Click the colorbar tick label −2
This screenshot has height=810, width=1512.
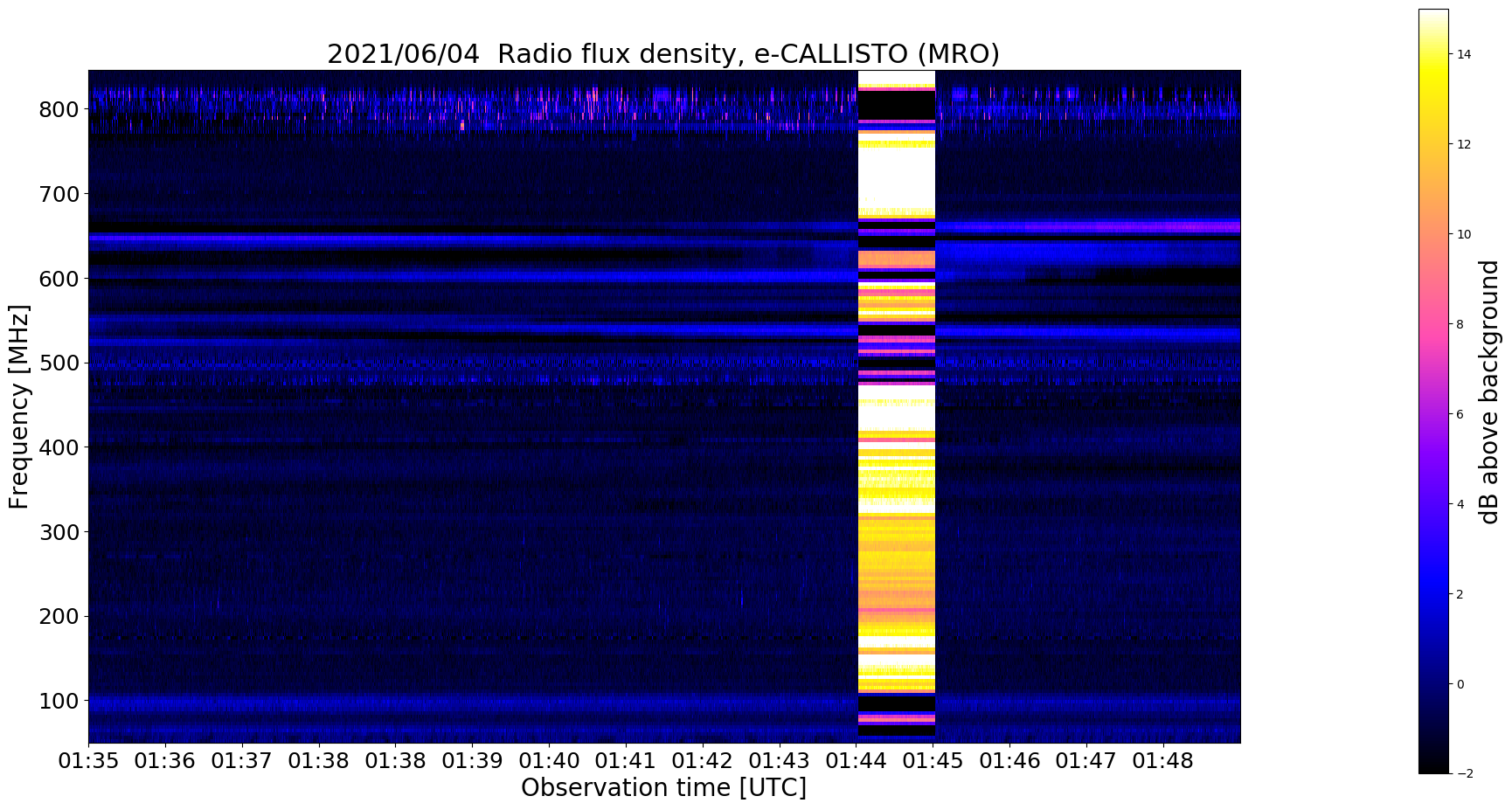[x=1465, y=773]
